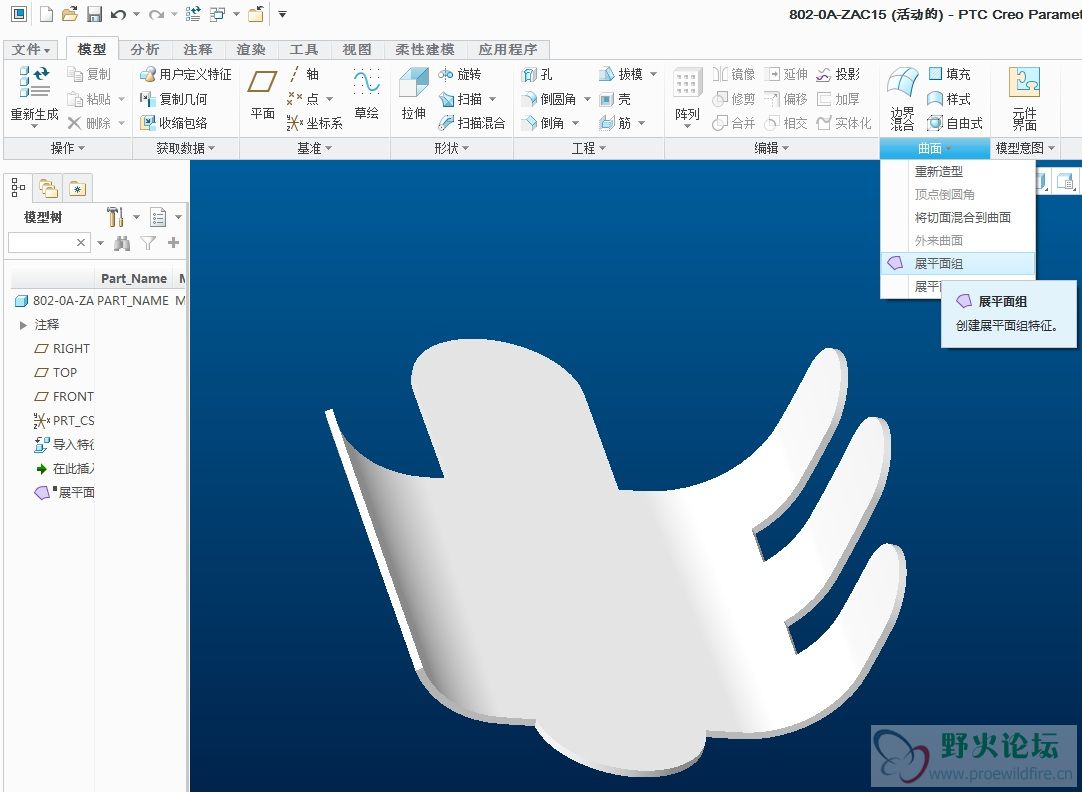
Task: Click the filter funnel icon in model tree
Action: coord(148,243)
